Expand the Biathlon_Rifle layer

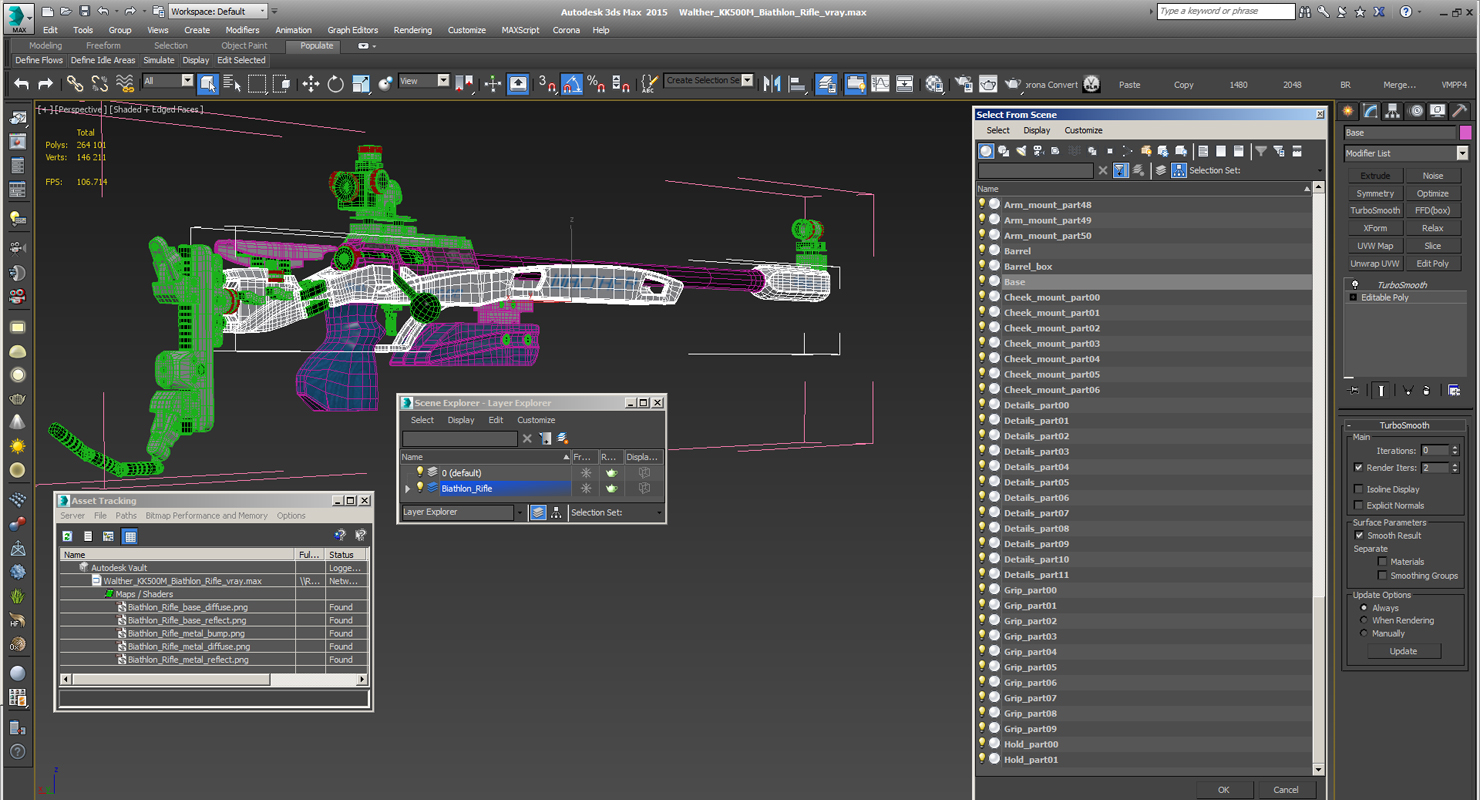click(x=407, y=489)
